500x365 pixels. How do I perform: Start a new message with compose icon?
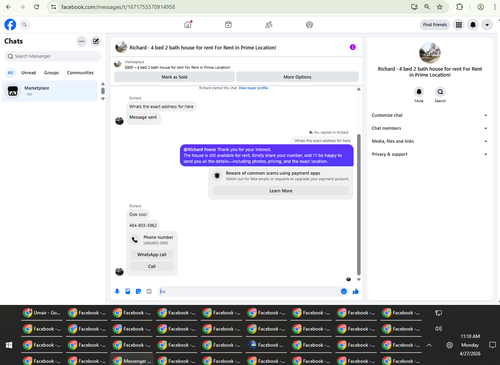tap(96, 41)
